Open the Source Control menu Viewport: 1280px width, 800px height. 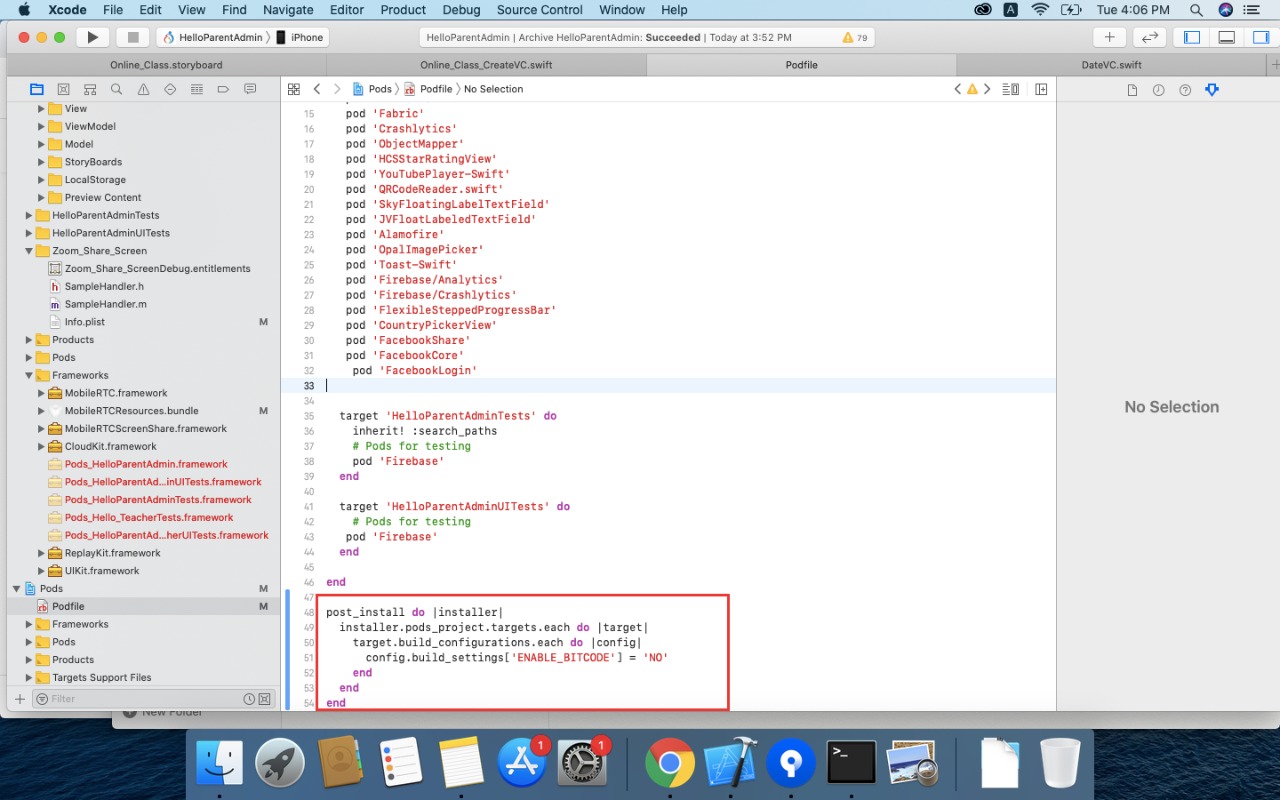pyautogui.click(x=540, y=10)
